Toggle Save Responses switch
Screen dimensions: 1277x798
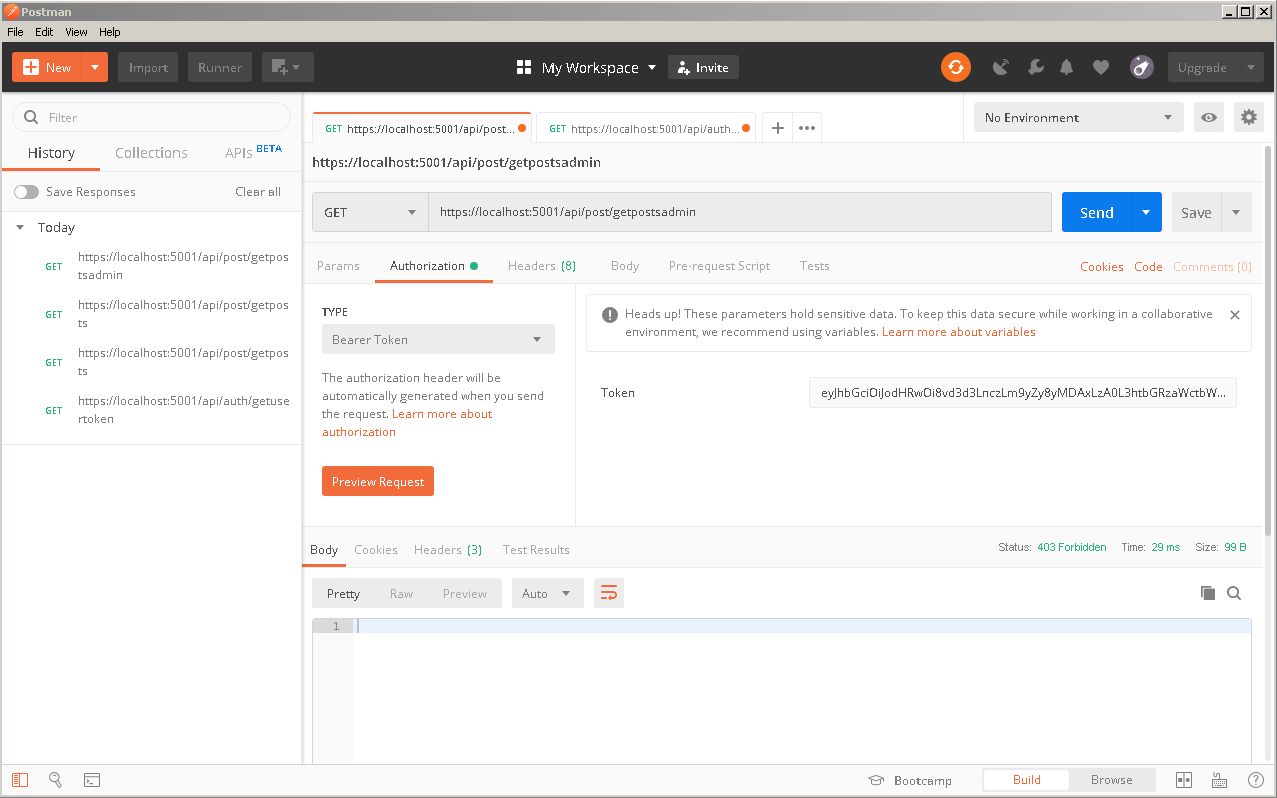[26, 191]
